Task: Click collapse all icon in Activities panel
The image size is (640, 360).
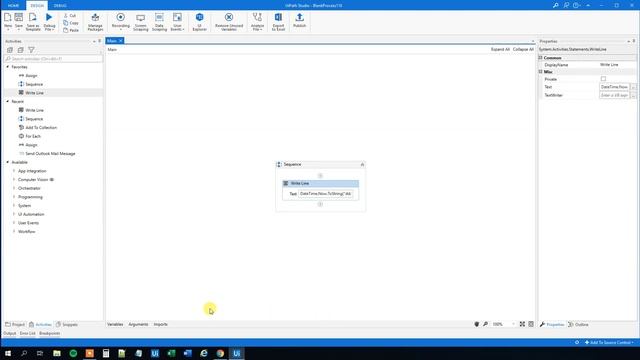Action: tap(20, 50)
